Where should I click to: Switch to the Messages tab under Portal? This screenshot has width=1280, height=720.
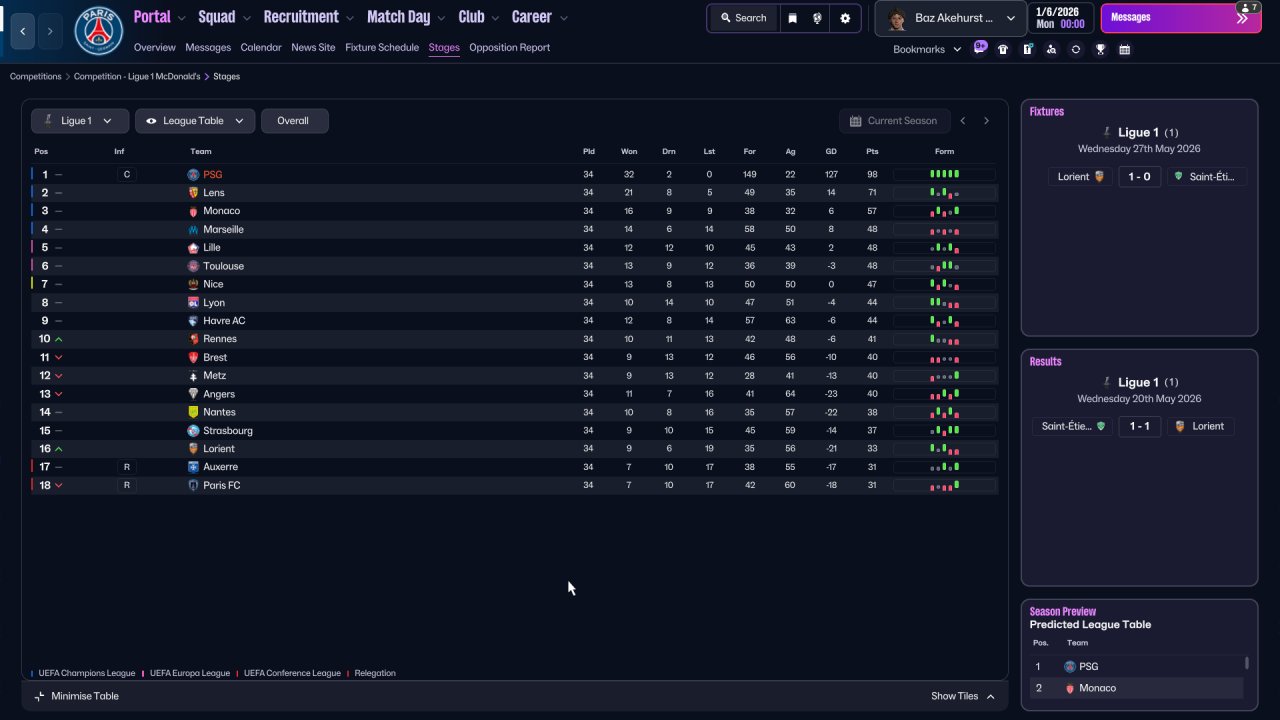[x=208, y=47]
